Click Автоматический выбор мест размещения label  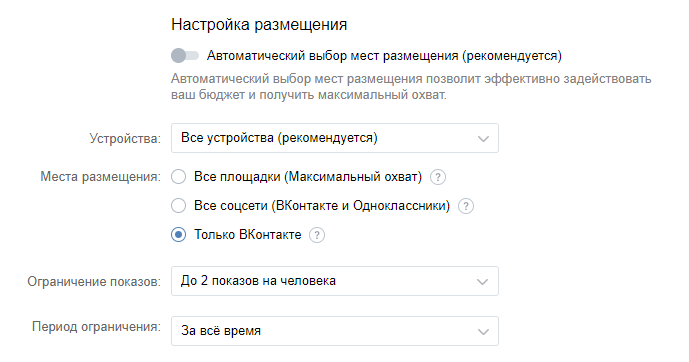click(x=384, y=56)
